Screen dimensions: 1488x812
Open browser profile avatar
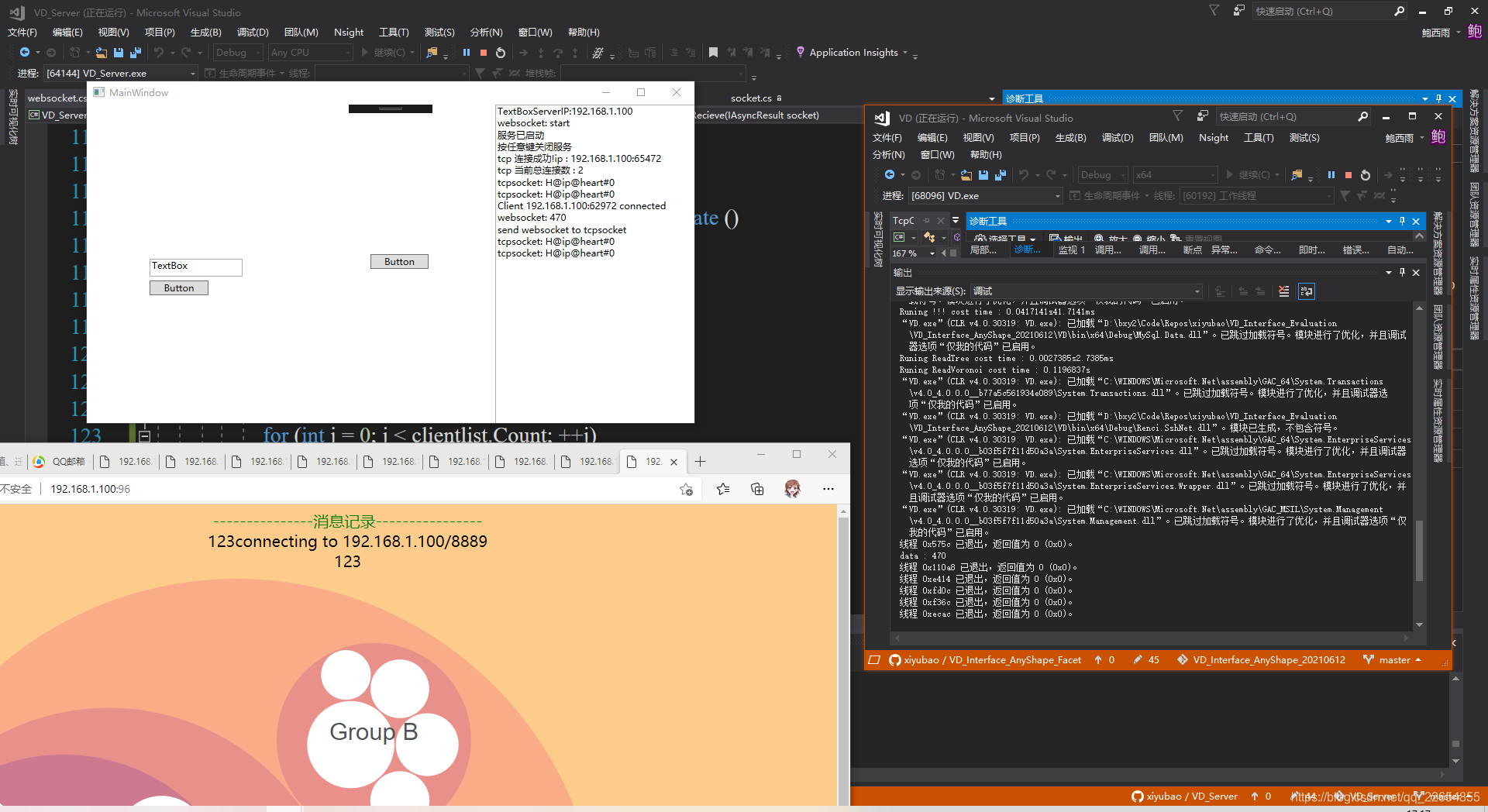[x=792, y=489]
